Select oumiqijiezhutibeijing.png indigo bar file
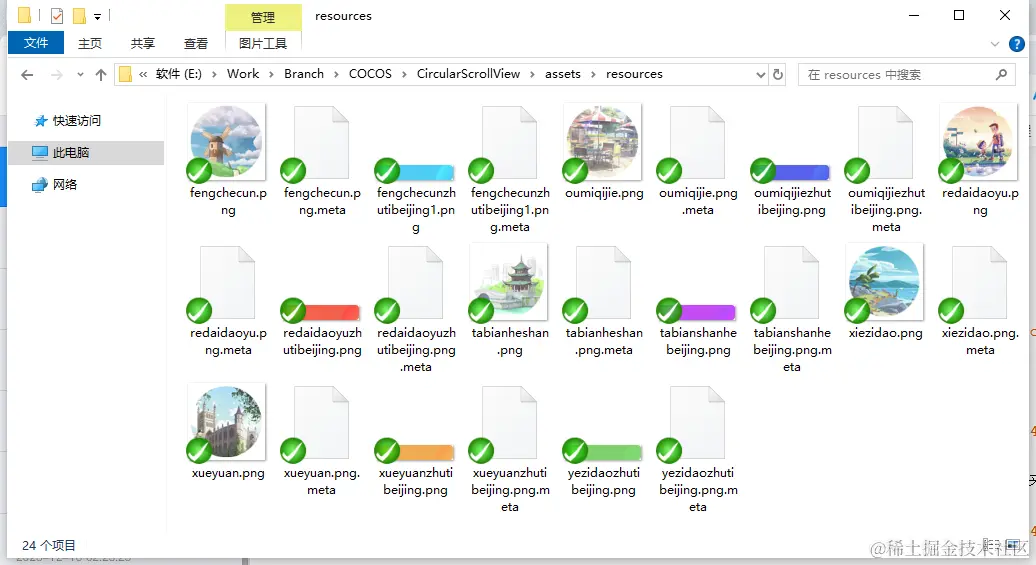Image resolution: width=1036 pixels, height=565 pixels. coord(791,172)
